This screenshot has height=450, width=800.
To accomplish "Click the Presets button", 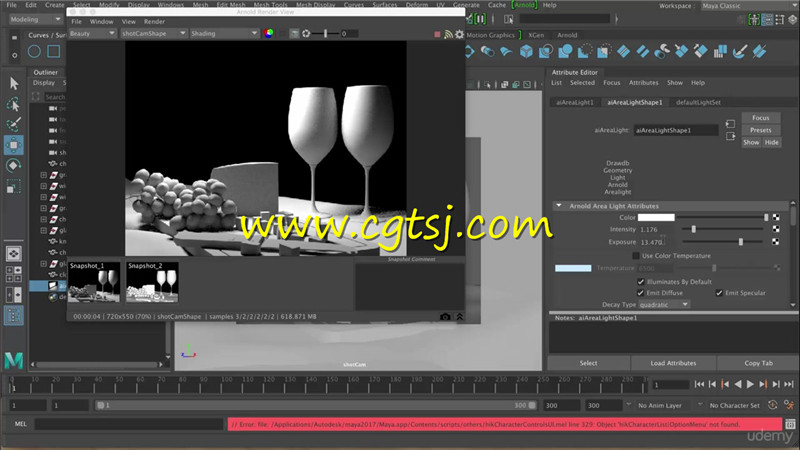I will (x=760, y=130).
